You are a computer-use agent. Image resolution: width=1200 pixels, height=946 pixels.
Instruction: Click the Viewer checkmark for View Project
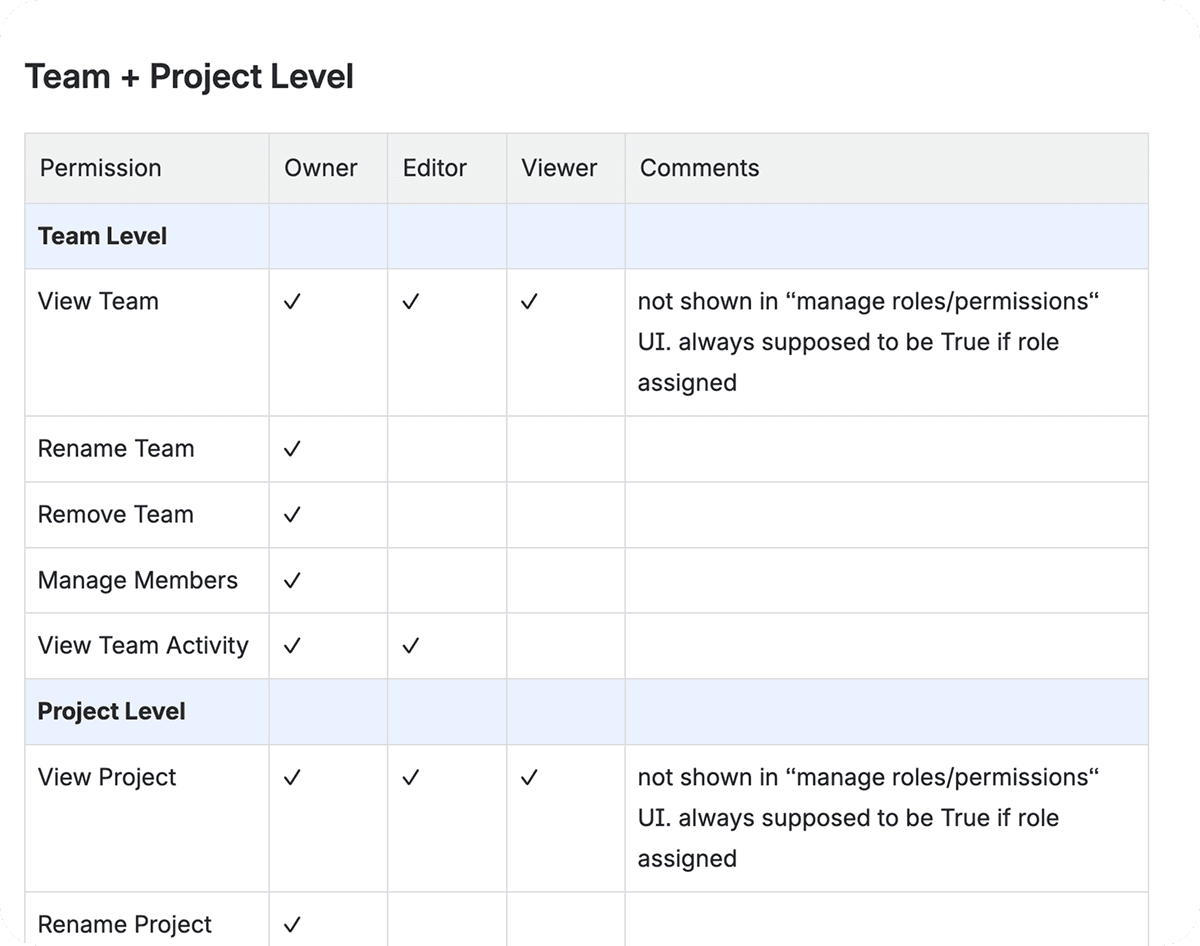pos(529,778)
